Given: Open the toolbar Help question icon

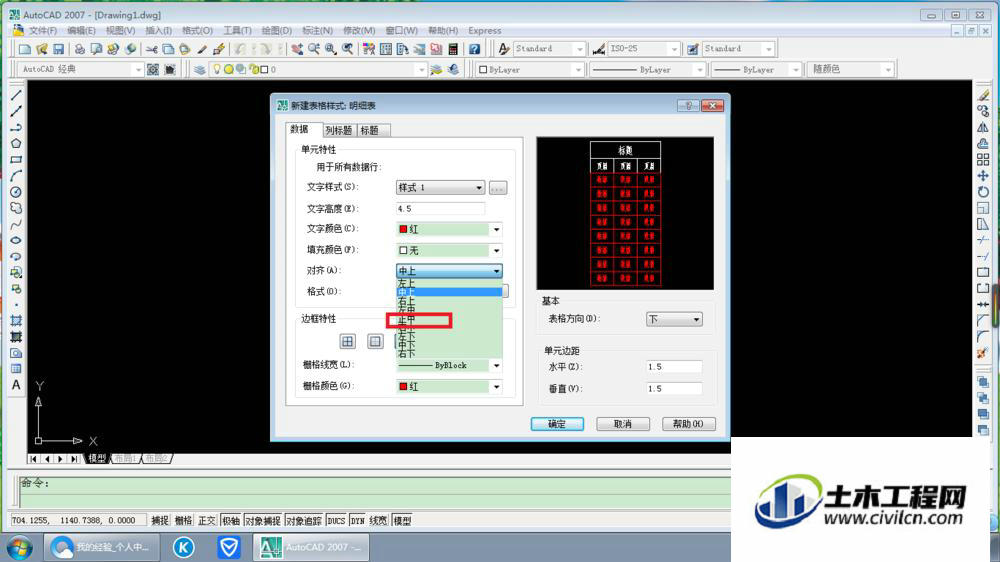Looking at the screenshot, I should point(474,48).
